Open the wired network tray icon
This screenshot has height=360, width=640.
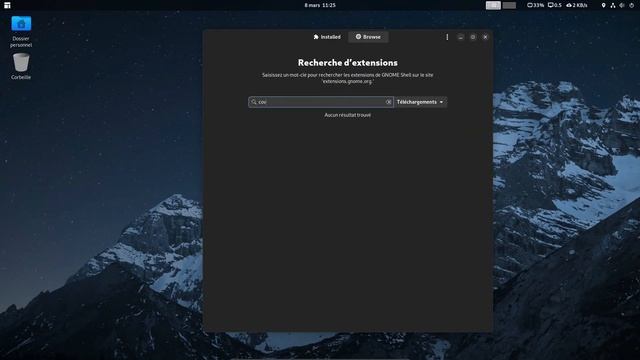point(613,5)
